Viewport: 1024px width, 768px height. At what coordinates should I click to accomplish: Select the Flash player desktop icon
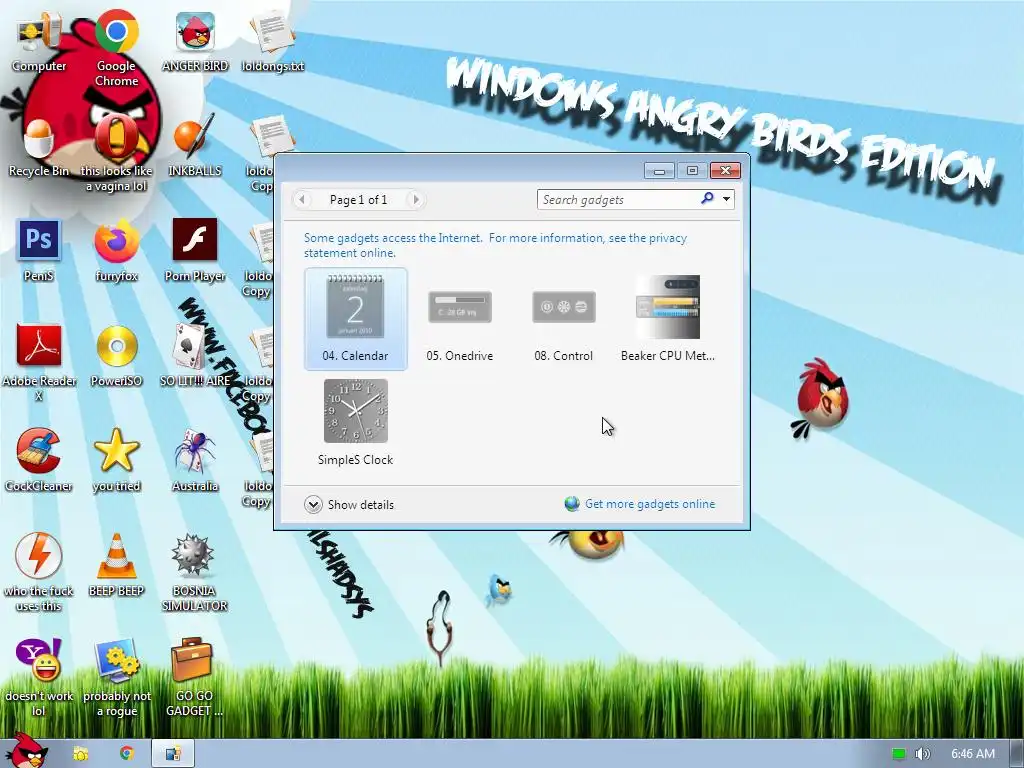point(195,251)
